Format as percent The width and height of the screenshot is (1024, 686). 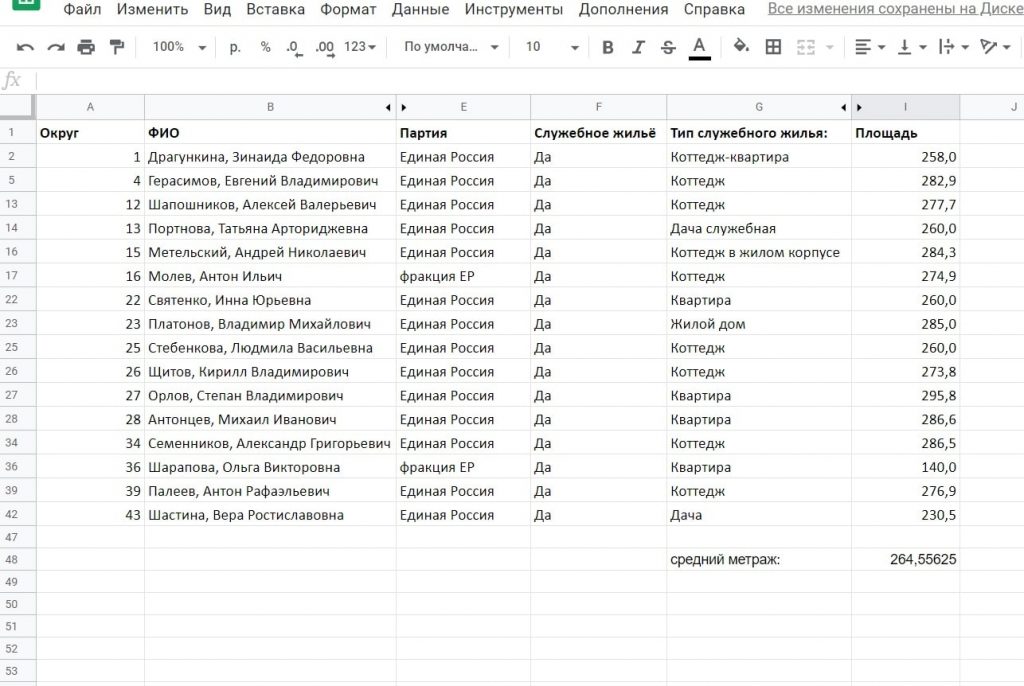(x=265, y=47)
